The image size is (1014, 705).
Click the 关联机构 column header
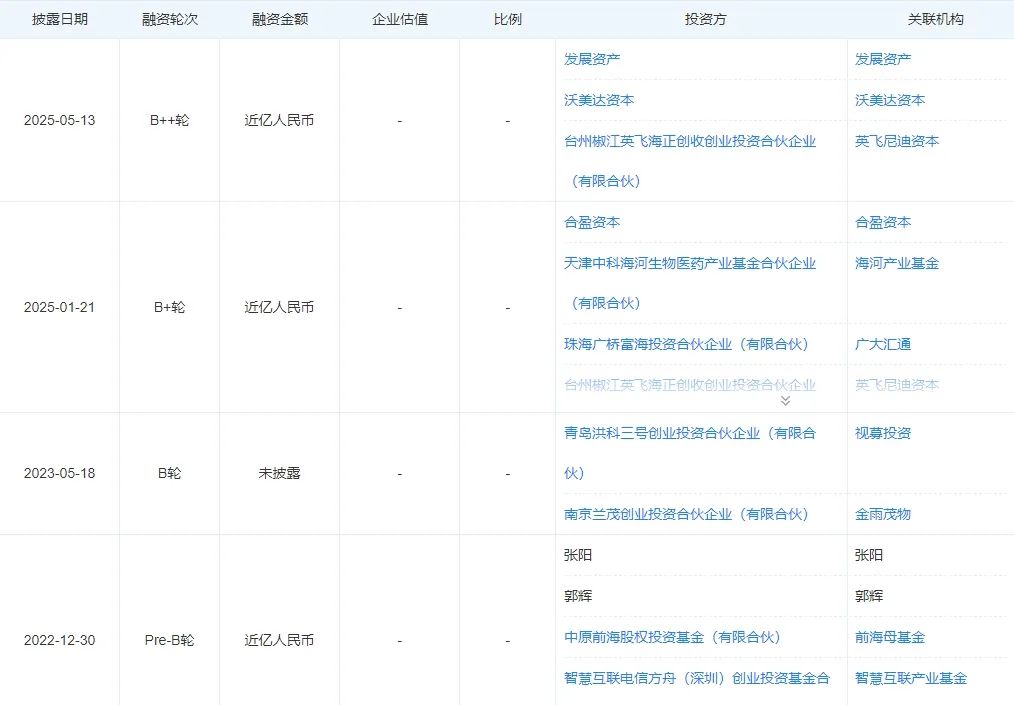[x=935, y=19]
